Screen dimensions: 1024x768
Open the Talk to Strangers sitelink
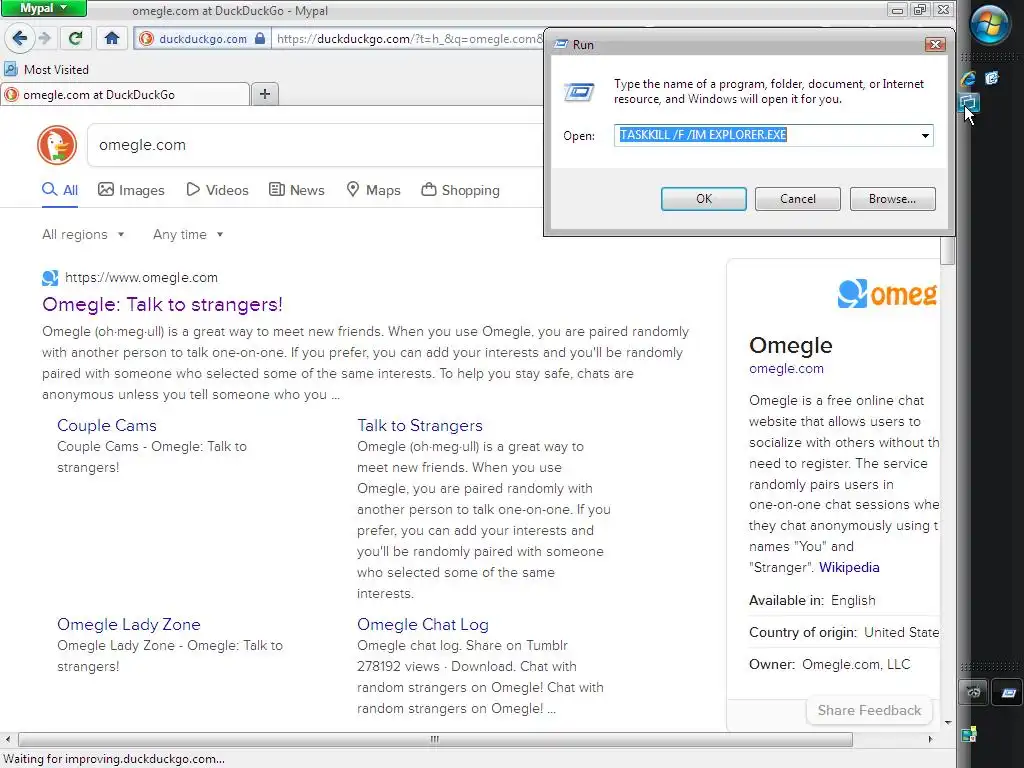point(420,425)
